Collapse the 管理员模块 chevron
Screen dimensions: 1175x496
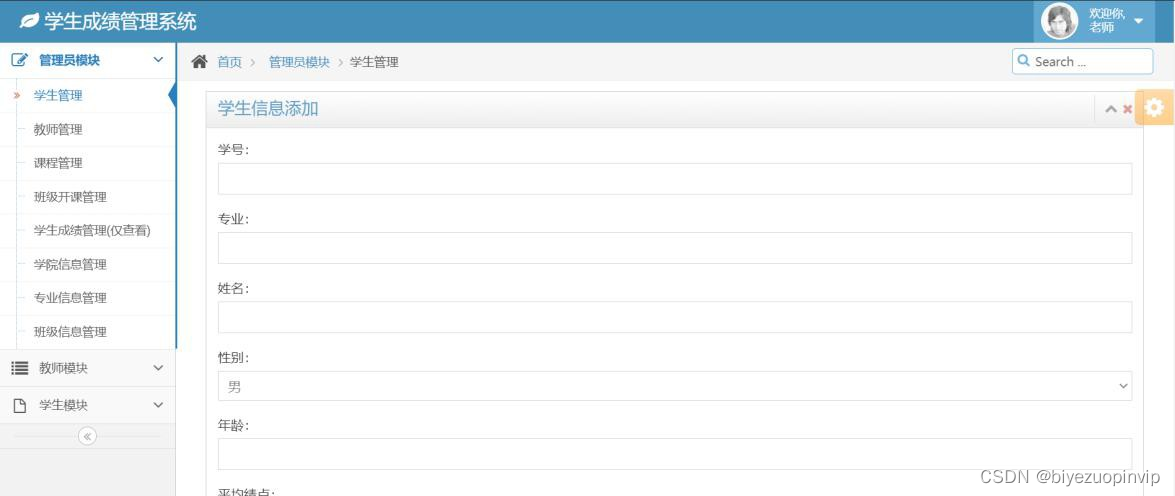click(158, 60)
